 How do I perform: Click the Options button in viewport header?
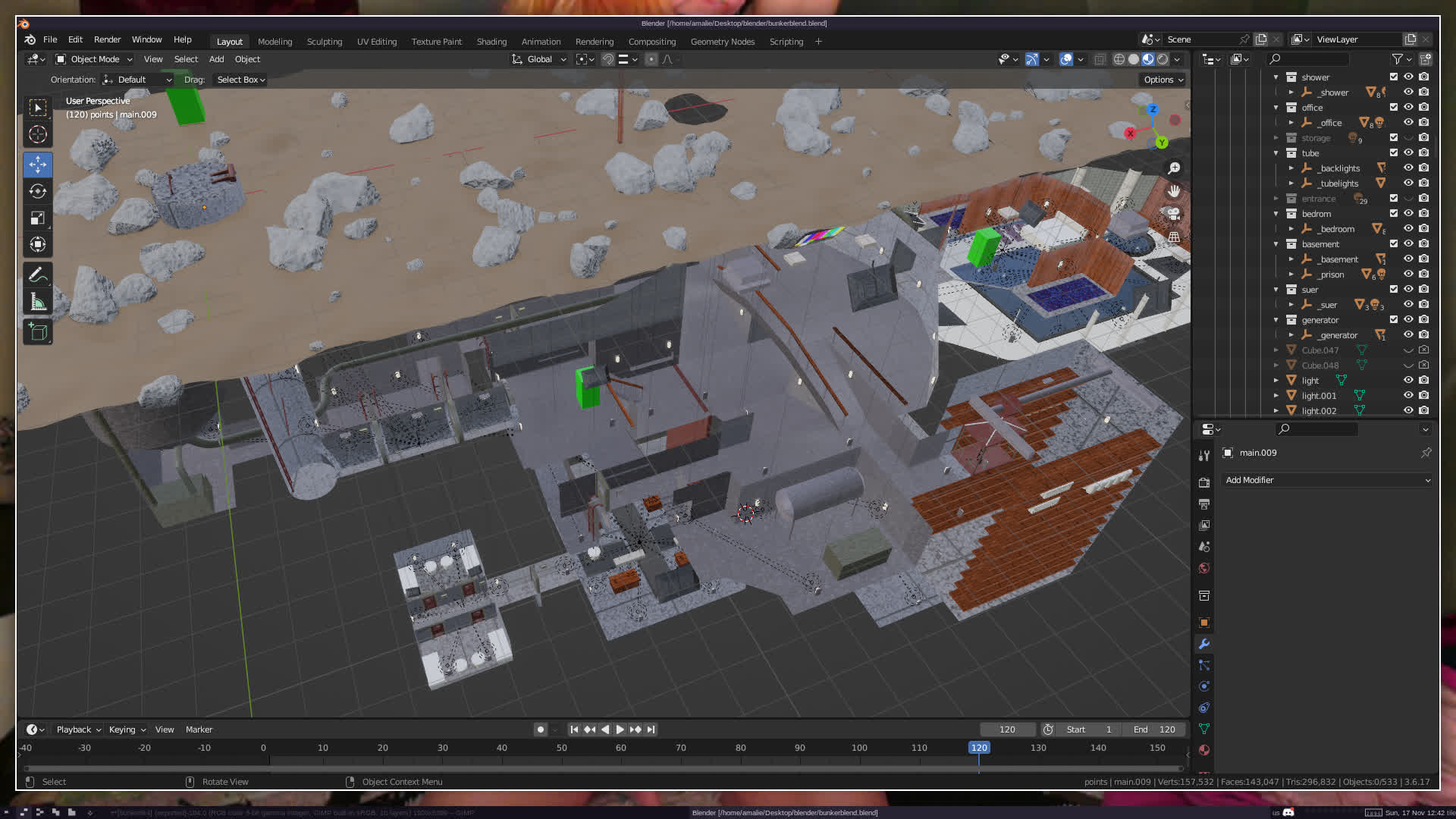tap(1163, 80)
